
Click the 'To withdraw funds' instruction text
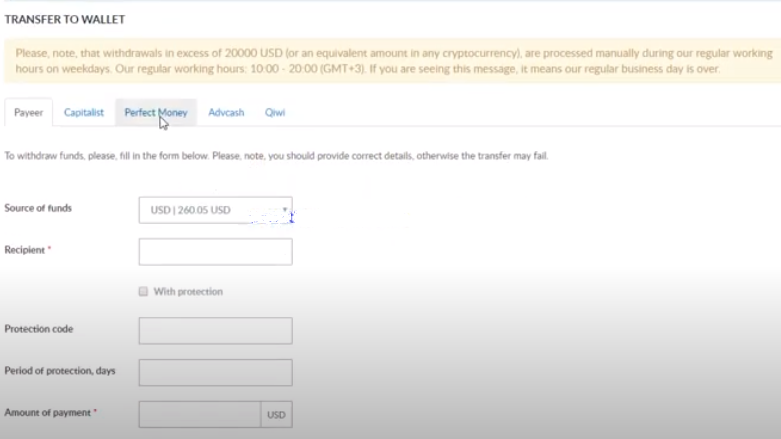tap(276, 156)
